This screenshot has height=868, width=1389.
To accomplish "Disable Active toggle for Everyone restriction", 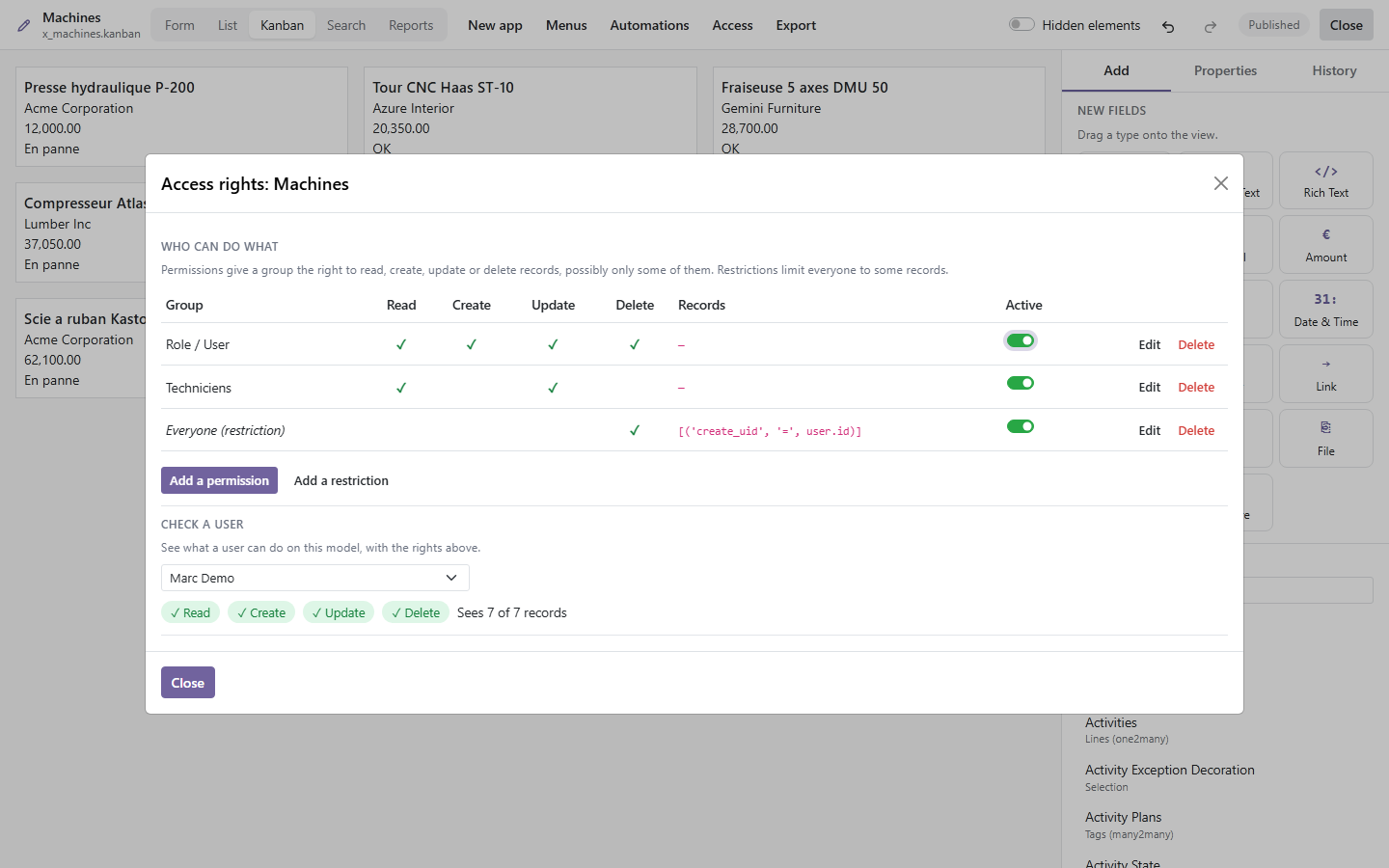I will (x=1021, y=426).
